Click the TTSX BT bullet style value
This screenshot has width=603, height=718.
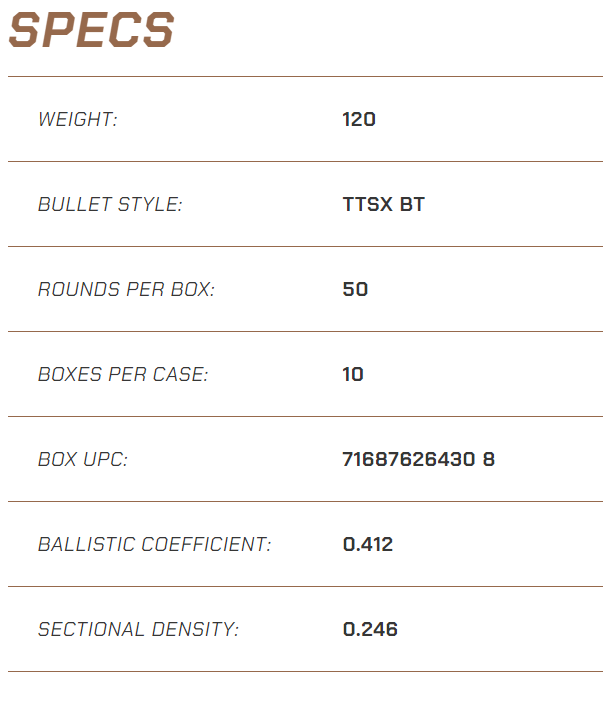(x=384, y=204)
